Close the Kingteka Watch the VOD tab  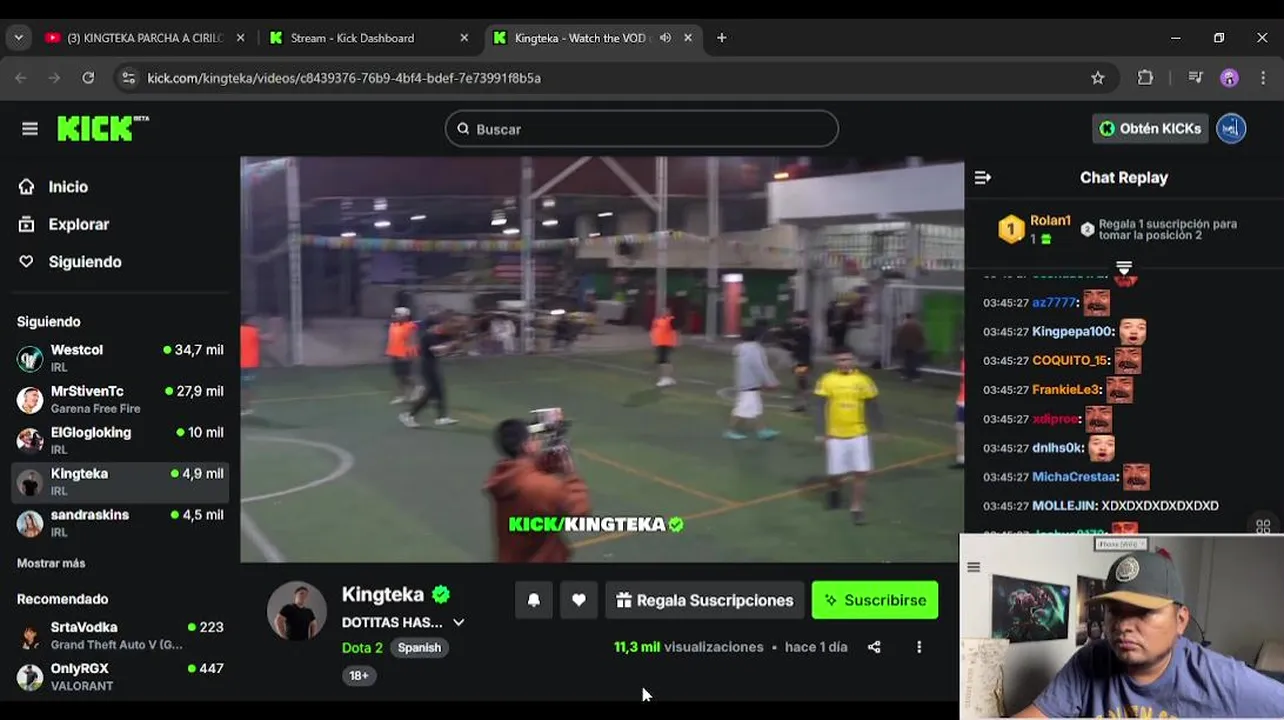(x=688, y=38)
